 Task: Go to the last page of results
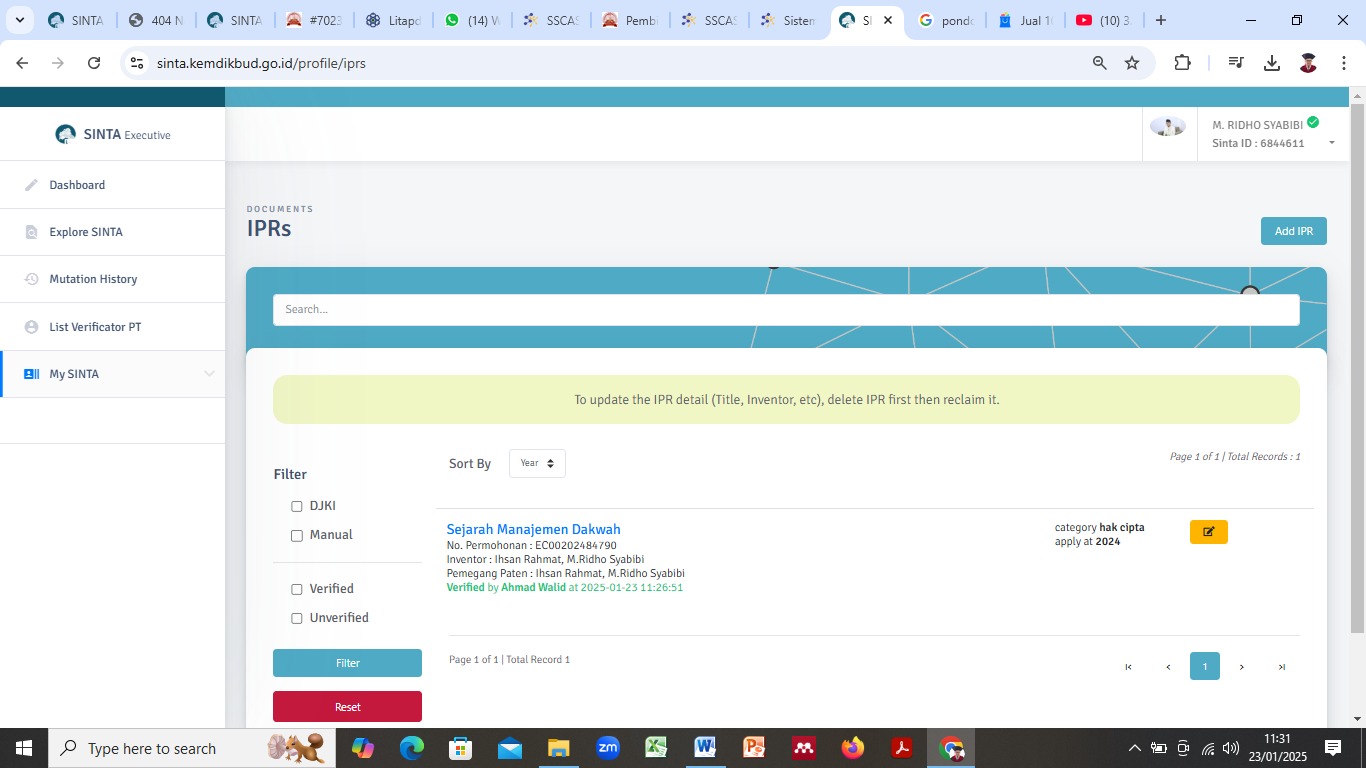click(x=1281, y=667)
